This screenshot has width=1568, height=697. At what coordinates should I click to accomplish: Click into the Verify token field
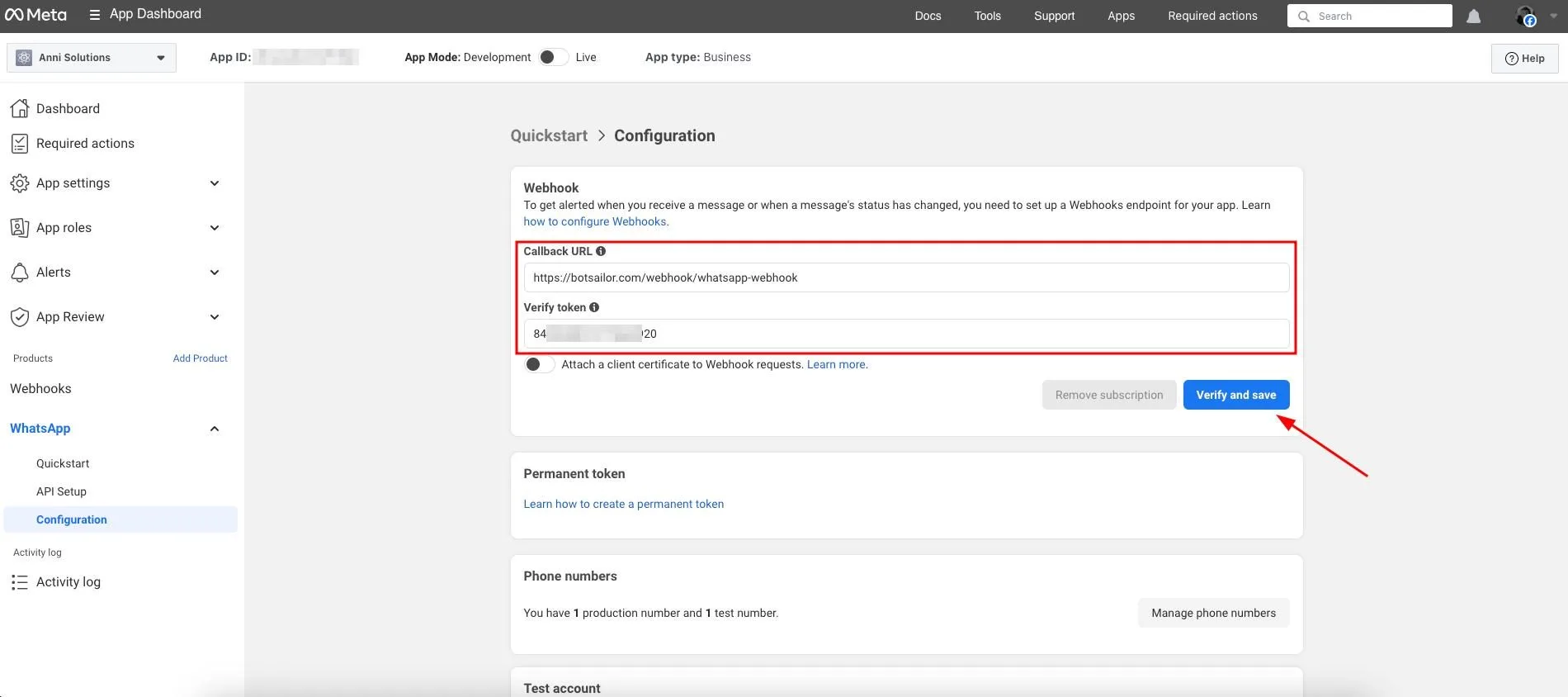[906, 334]
